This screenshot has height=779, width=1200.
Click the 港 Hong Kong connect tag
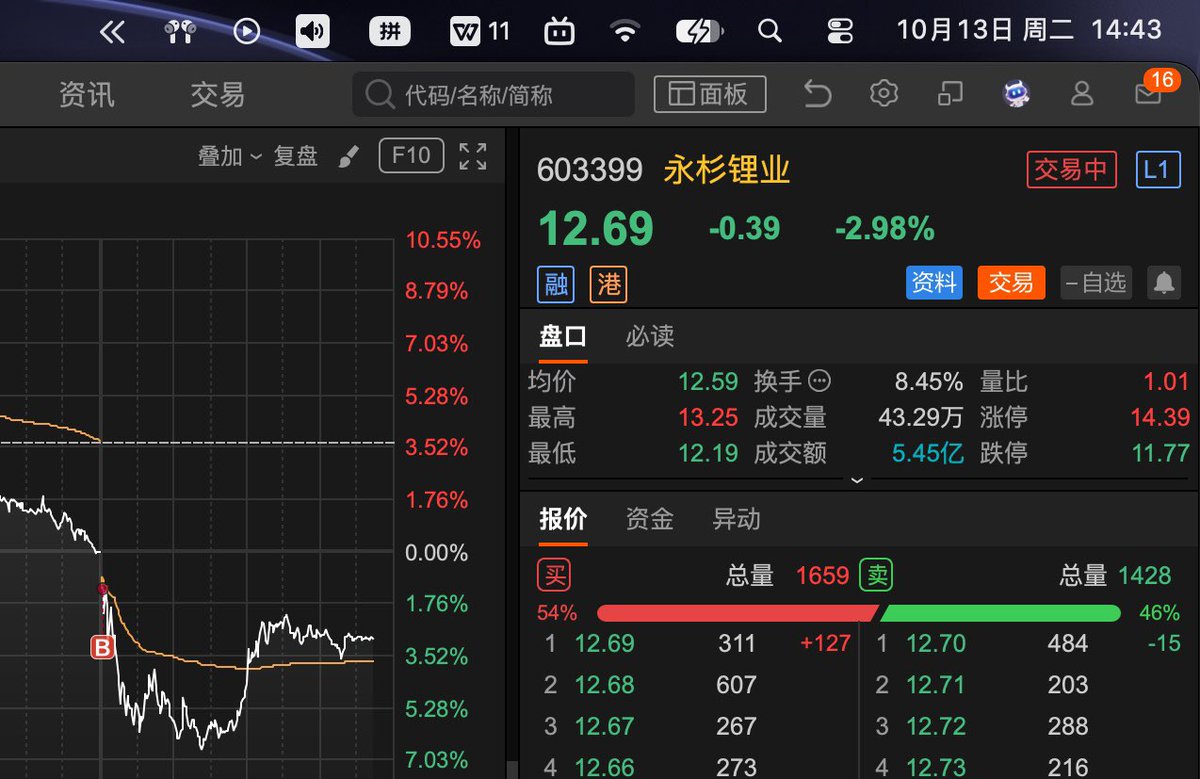608,283
